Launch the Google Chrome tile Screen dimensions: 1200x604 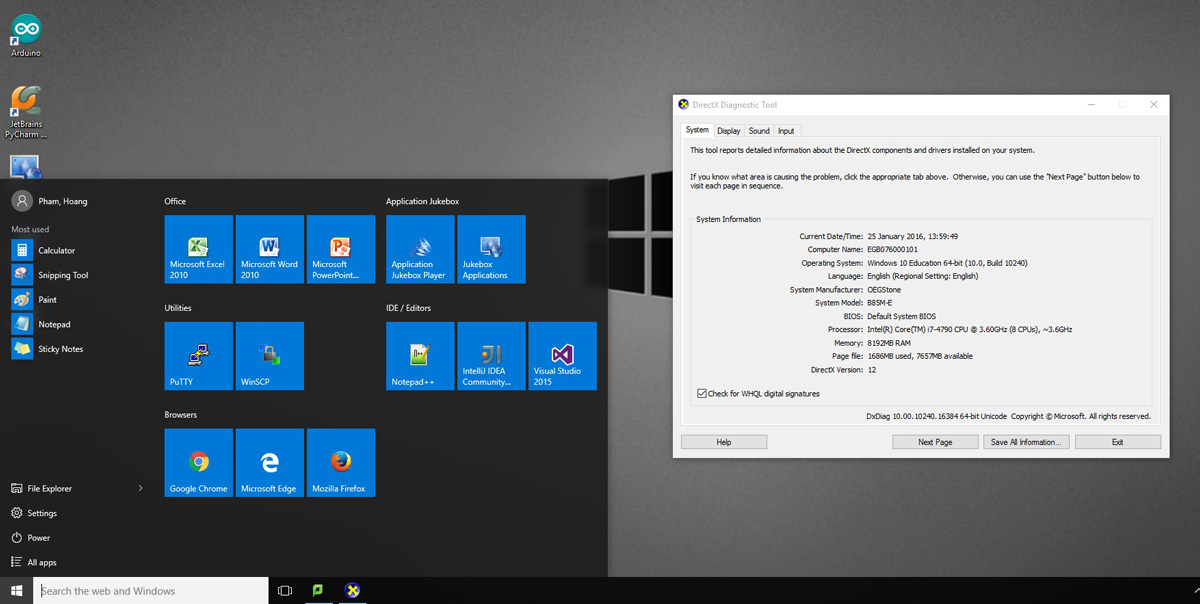(x=198, y=463)
